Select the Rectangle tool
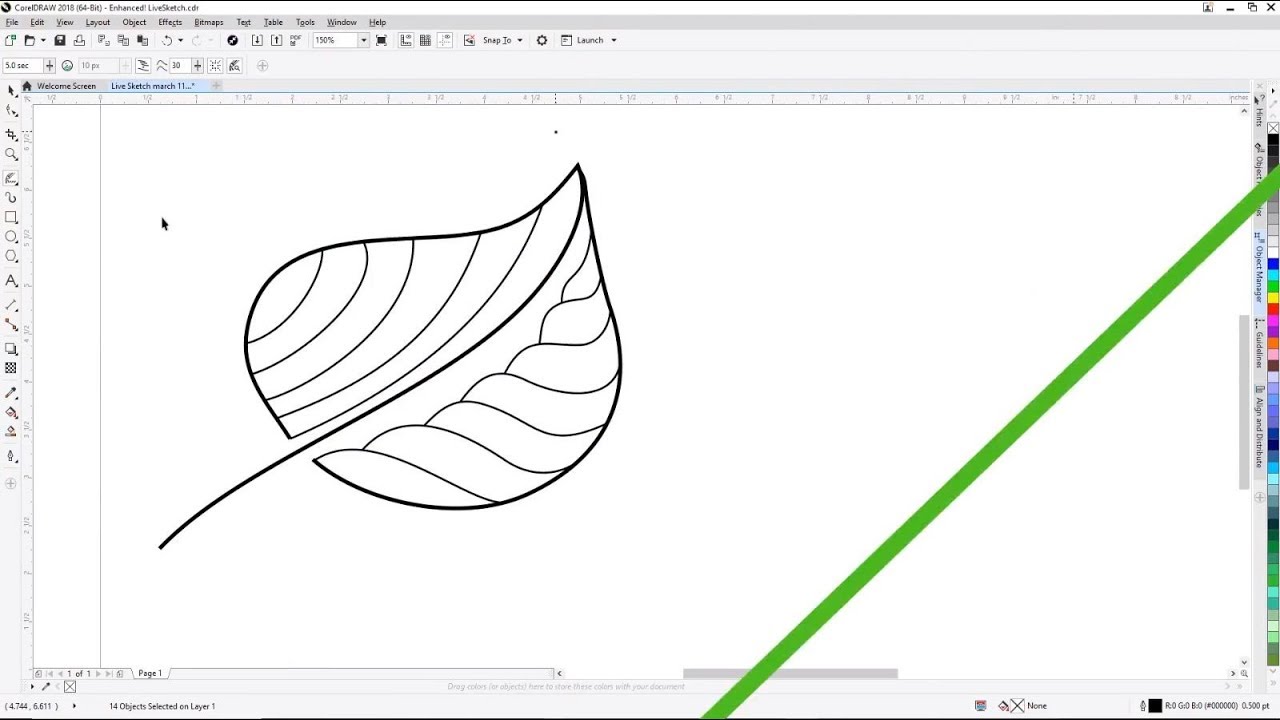This screenshot has width=1280, height=720. (x=11, y=217)
